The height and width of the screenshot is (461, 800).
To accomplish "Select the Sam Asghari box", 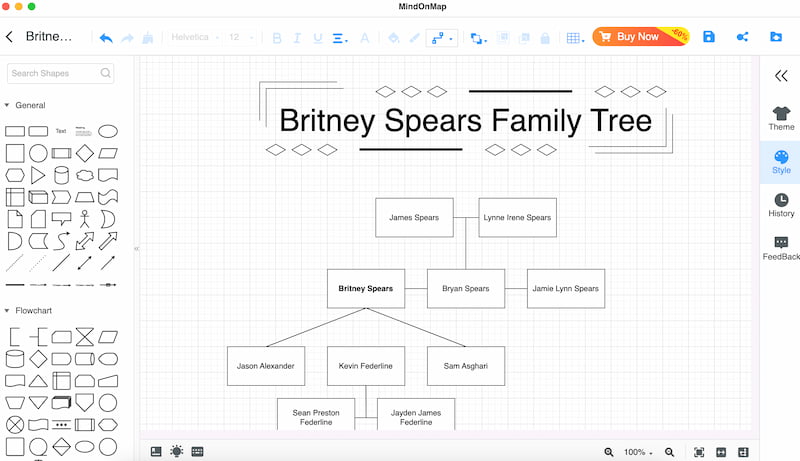I will click(x=466, y=366).
